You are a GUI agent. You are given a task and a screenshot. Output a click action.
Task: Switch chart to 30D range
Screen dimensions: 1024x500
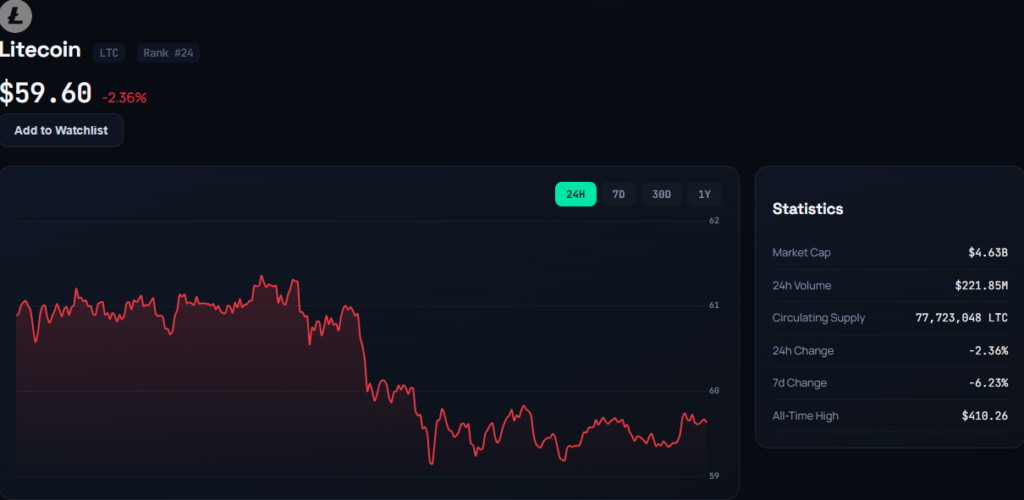(662, 195)
